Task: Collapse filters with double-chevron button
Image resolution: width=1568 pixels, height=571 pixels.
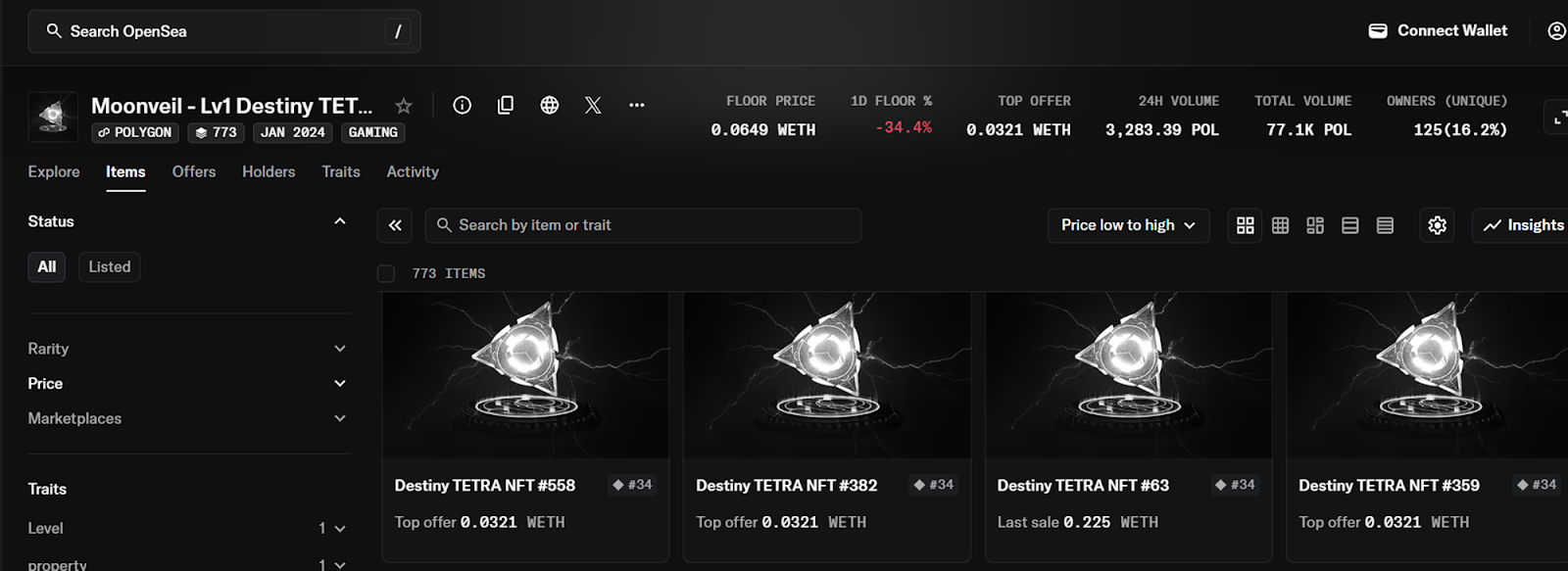Action: [395, 225]
